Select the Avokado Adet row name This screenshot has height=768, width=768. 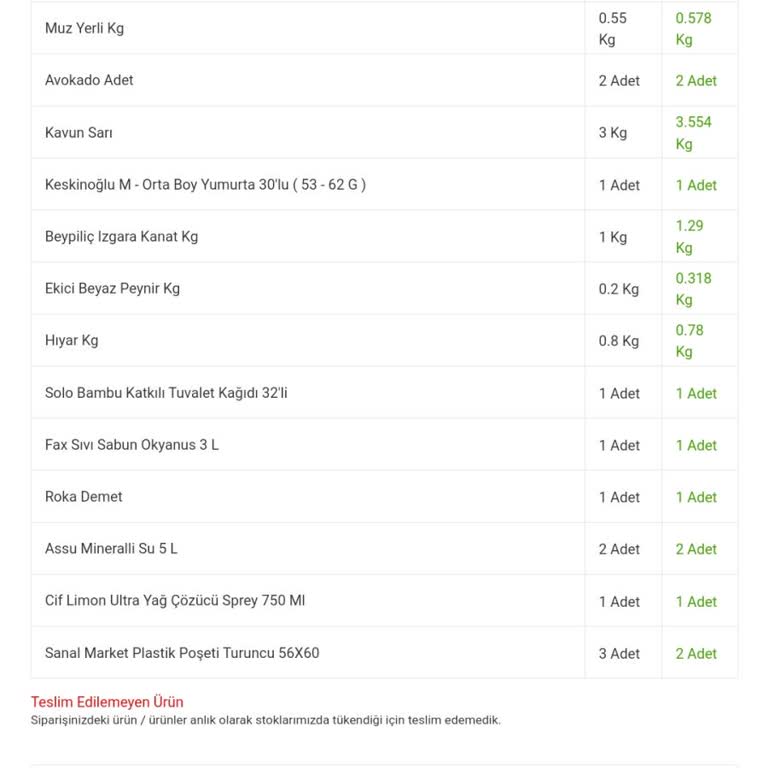89,80
